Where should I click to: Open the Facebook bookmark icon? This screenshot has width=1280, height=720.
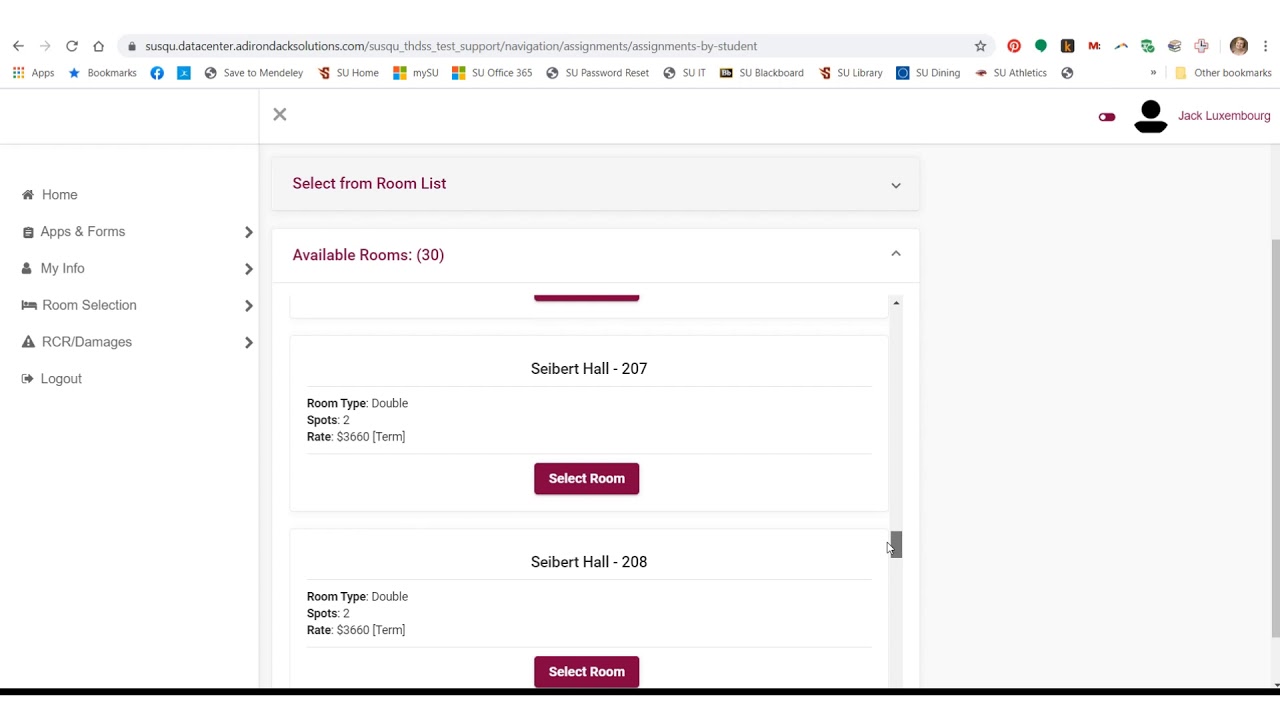coord(157,73)
